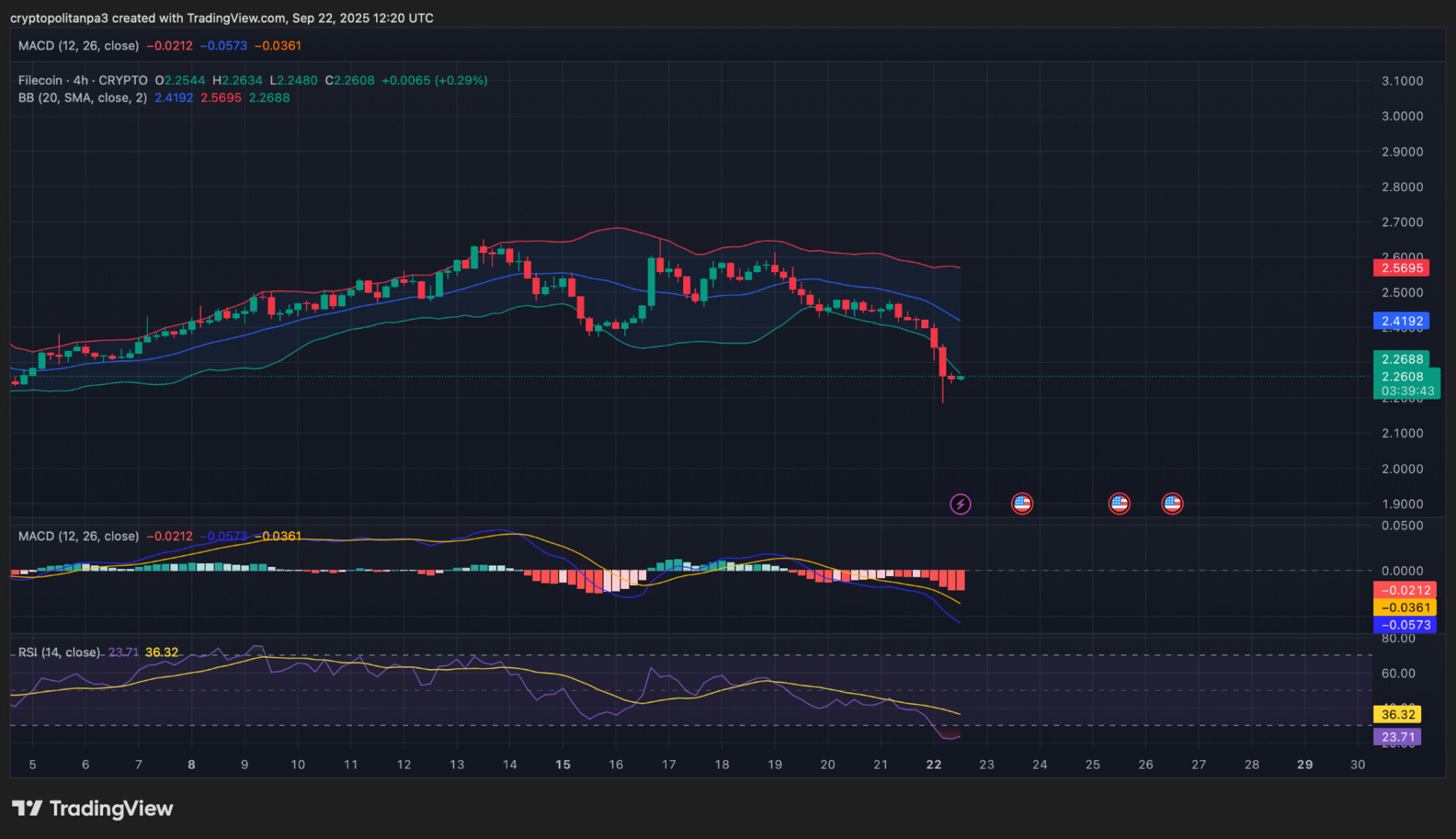The width and height of the screenshot is (1456, 839).
Task: Click the orange -0.0361 signal value label
Action: (x=1404, y=608)
